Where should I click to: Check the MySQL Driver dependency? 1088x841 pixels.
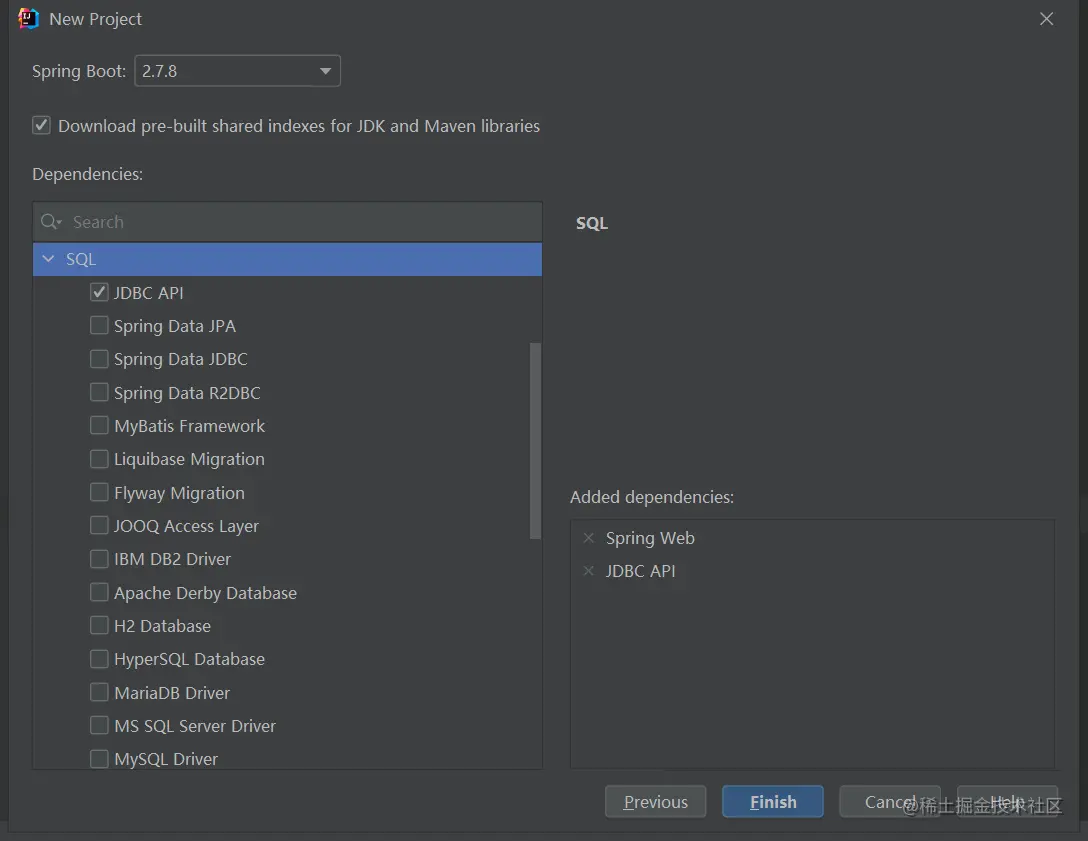click(99, 759)
